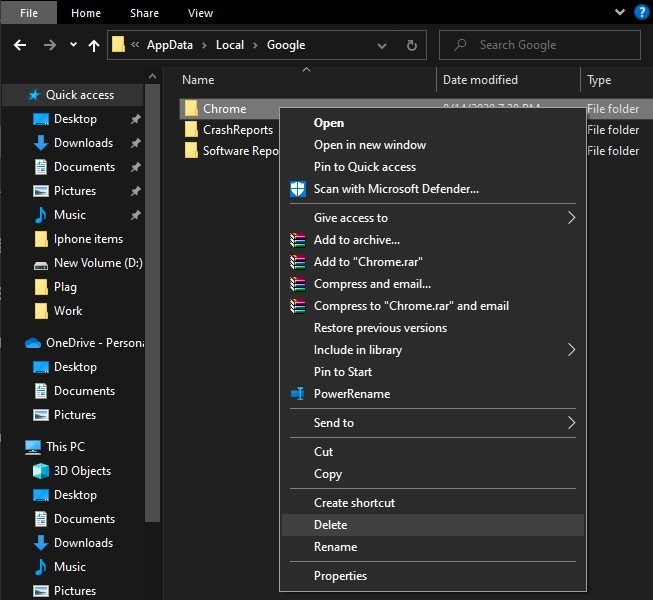
Task: Open pinned Downloads arrow icon under Quick access
Action: [x=41, y=143]
